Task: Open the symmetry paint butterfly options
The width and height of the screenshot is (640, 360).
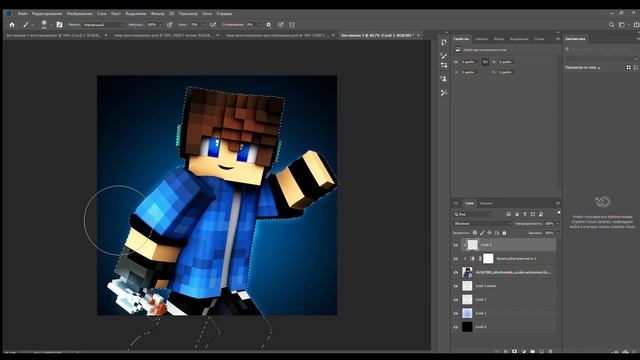Action: point(292,25)
